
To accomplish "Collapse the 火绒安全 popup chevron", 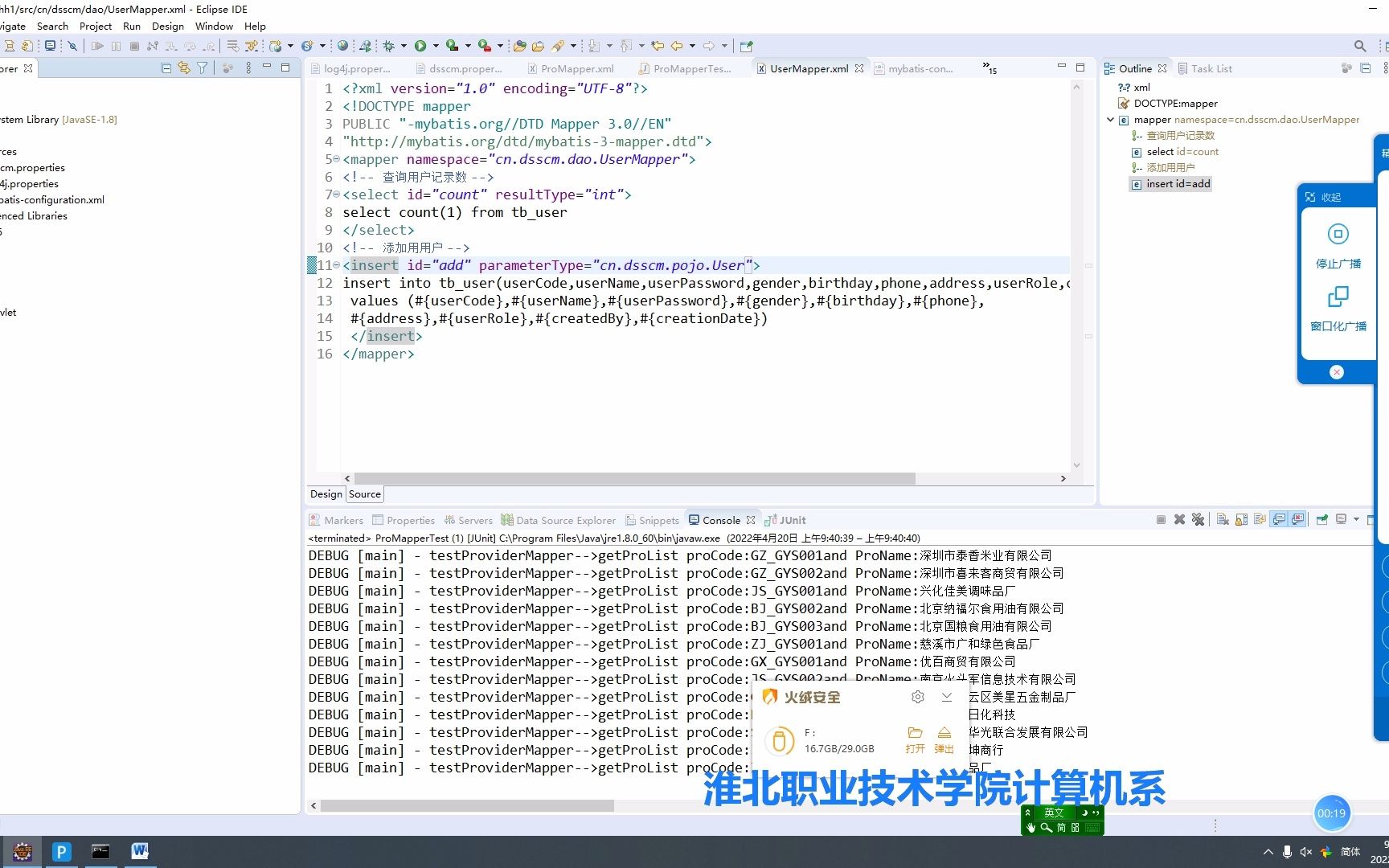I will pos(947,697).
